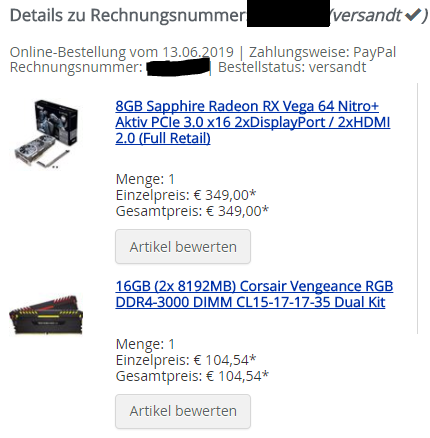This screenshot has height=438, width=430.
Task: Click the blacked-out invoice number in the heading
Action: point(288,13)
